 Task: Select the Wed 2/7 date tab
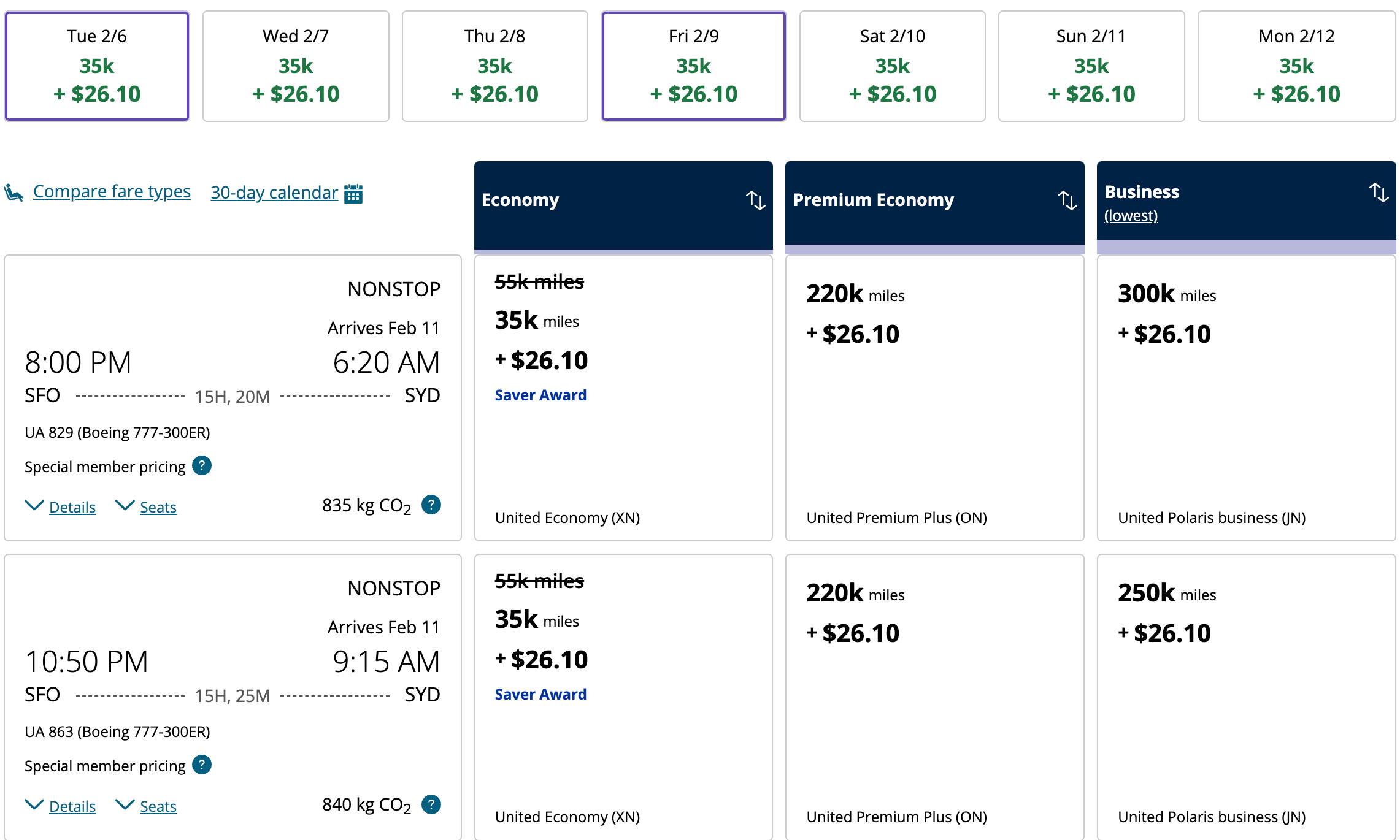[296, 66]
